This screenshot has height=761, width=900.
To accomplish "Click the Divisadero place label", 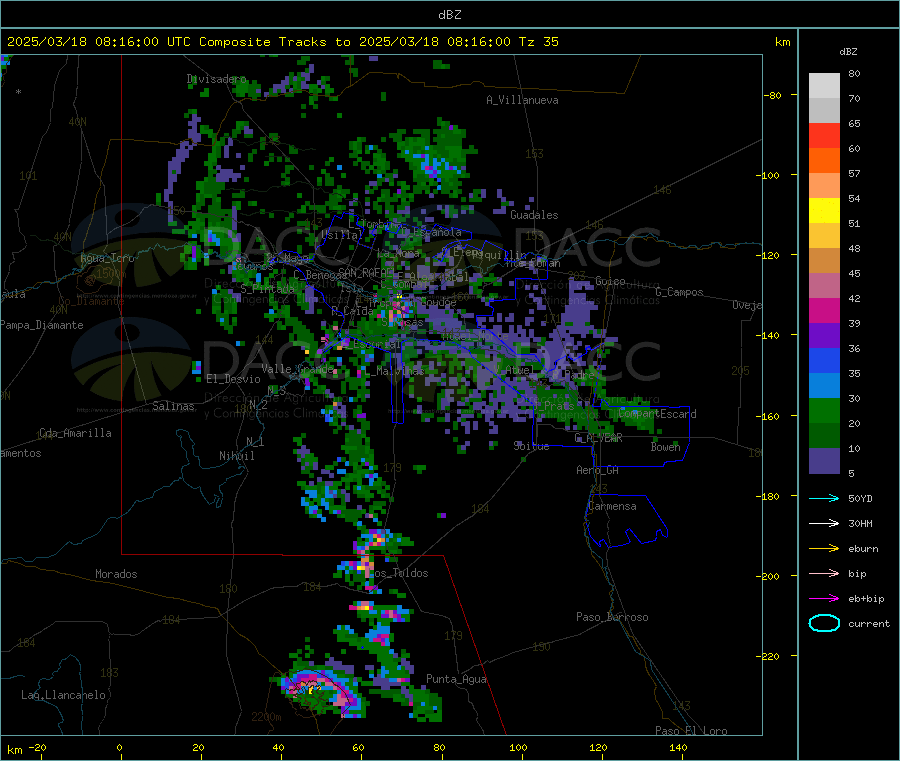I will pos(216,79).
